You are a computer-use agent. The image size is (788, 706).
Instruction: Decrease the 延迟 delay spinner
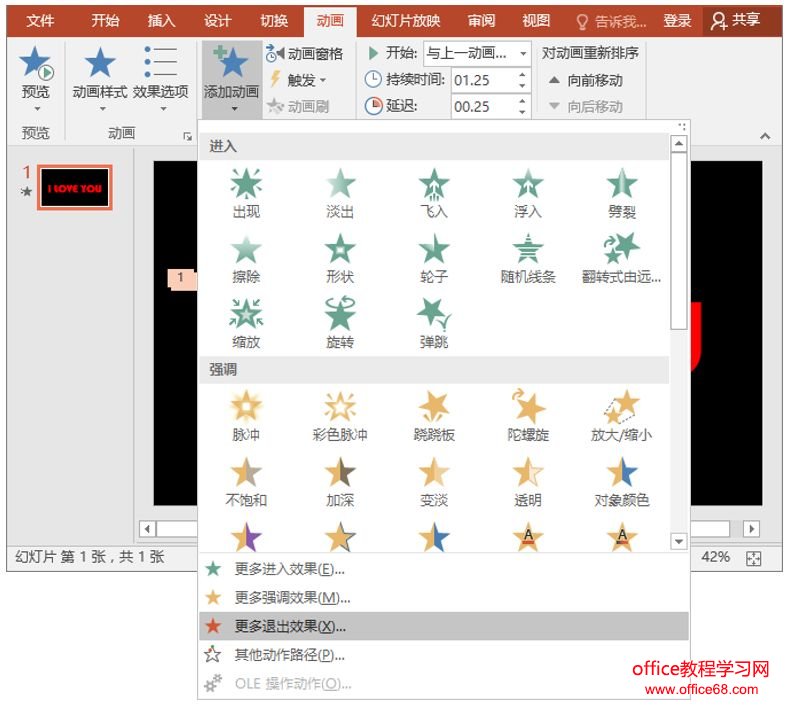pos(523,111)
